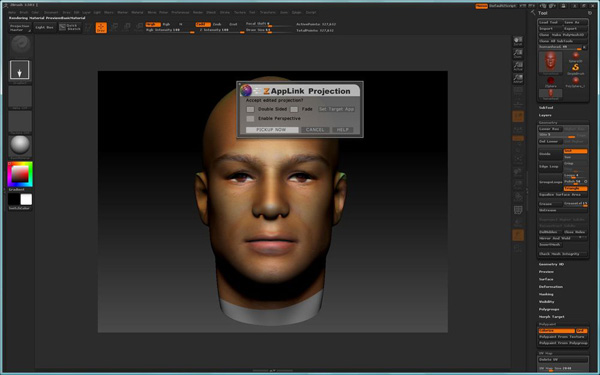Click the Quick Sketch button

pos(70,27)
